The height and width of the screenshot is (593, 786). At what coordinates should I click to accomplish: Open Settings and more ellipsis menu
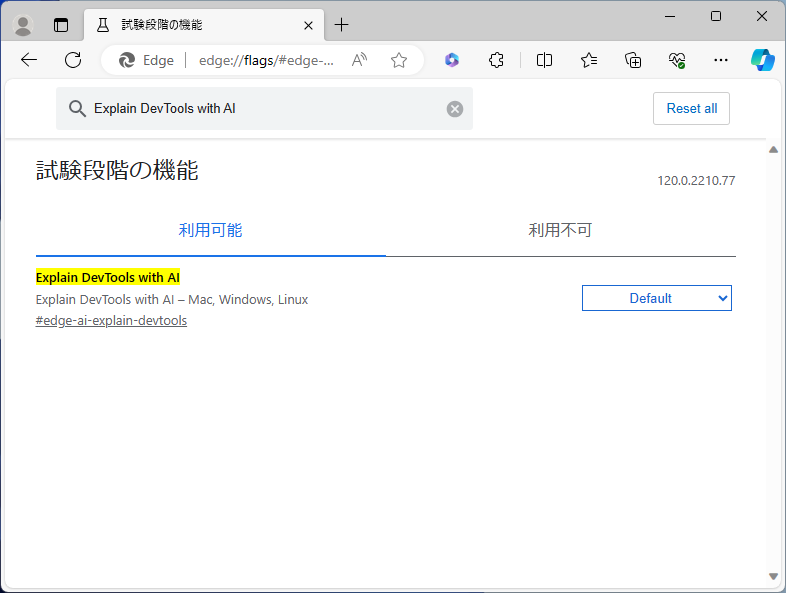(721, 60)
